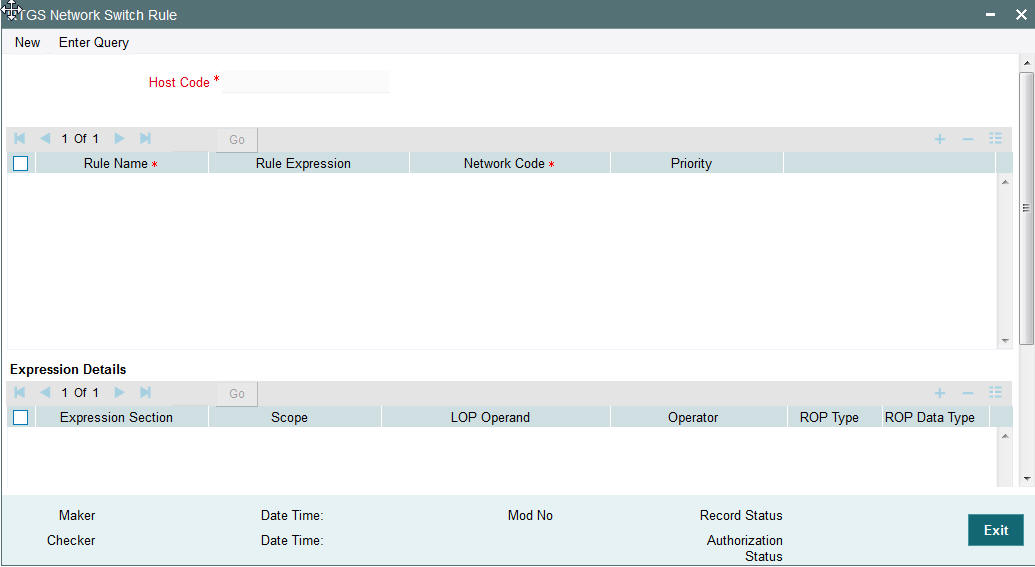Go to first page in Expression Details grid
Image resolution: width=1035 pixels, height=567 pixels.
tap(20, 393)
